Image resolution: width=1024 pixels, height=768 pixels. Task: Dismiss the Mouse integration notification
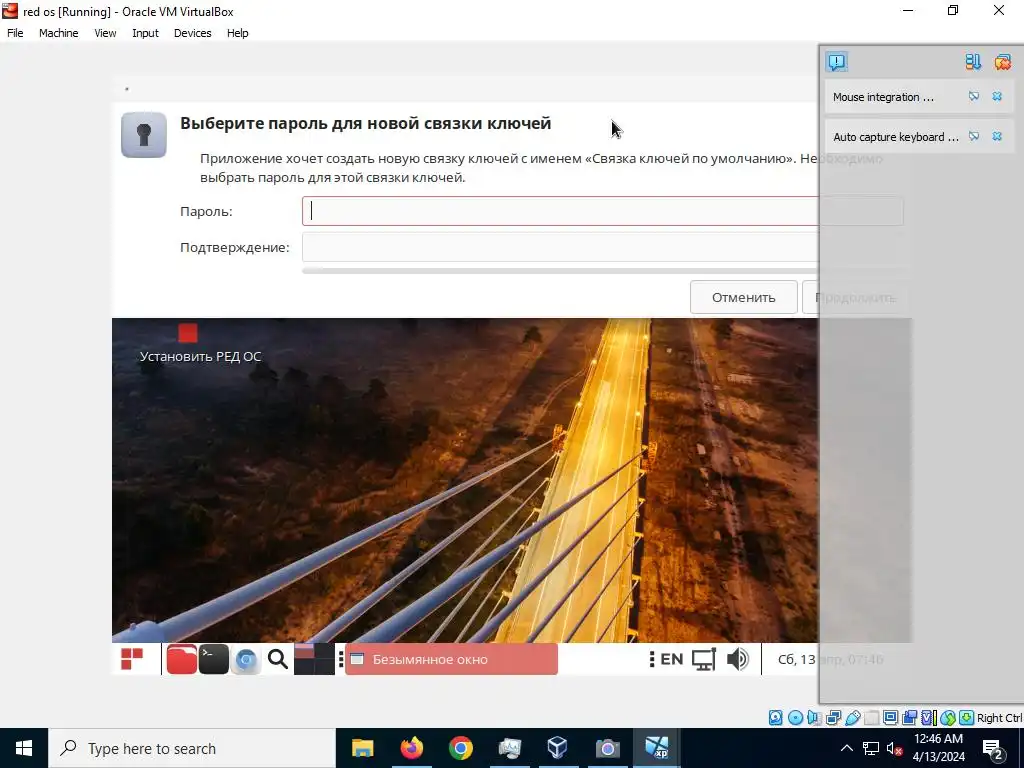coord(997,97)
